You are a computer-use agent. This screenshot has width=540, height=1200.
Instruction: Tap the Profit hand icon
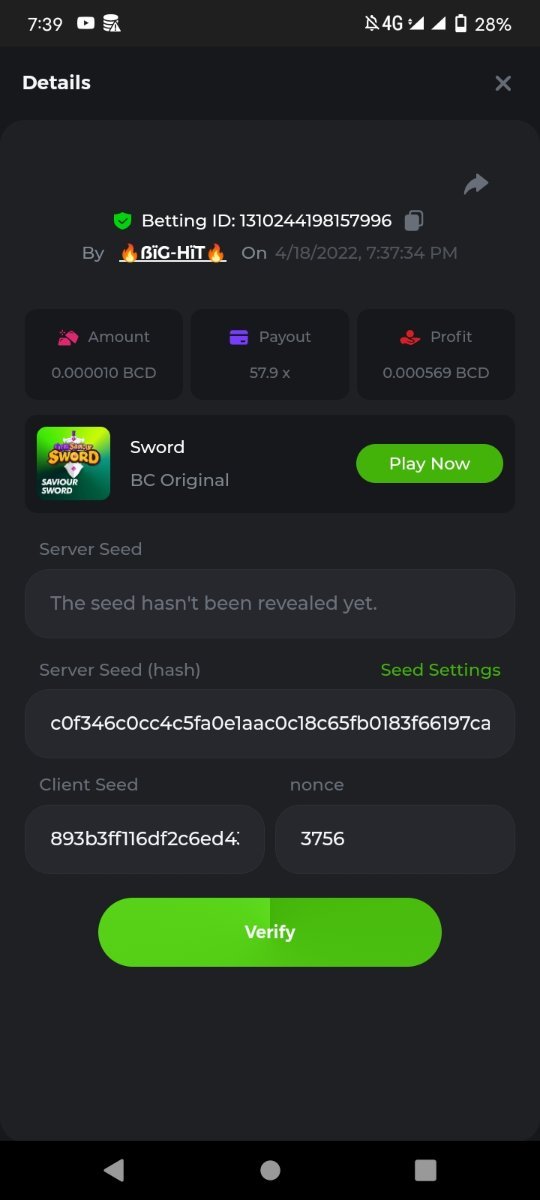tap(410, 338)
